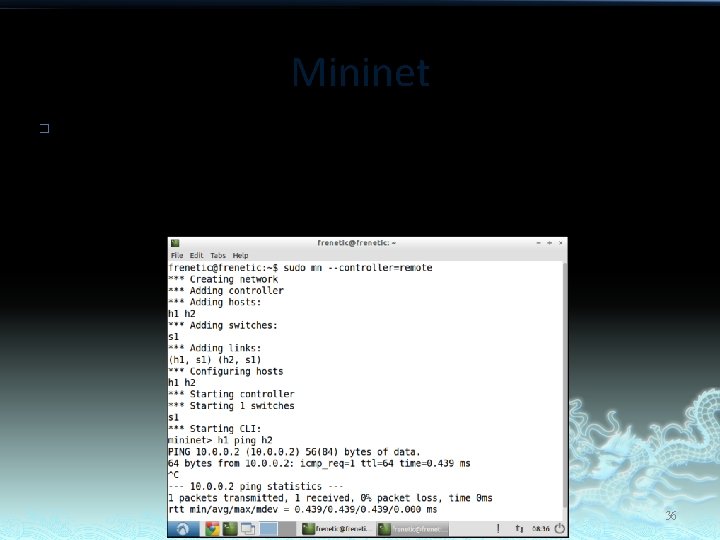Open the LXDE start menu button
720x540 pixels.
point(183,529)
